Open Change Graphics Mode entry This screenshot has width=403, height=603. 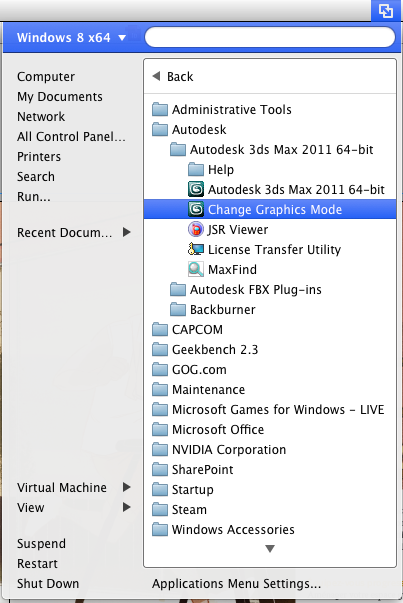(270, 209)
